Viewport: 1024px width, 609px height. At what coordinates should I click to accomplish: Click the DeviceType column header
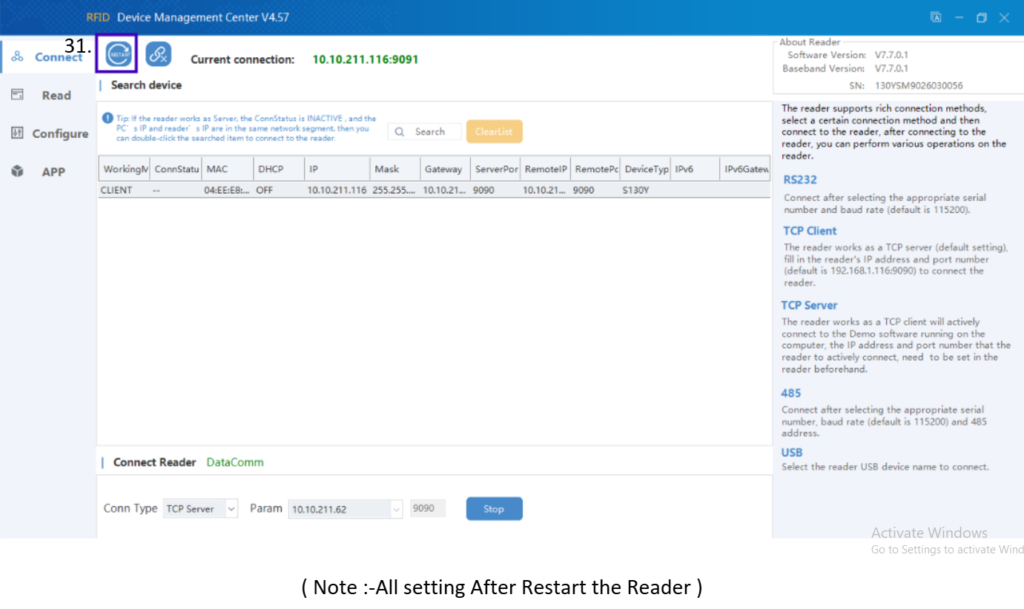[645, 169]
